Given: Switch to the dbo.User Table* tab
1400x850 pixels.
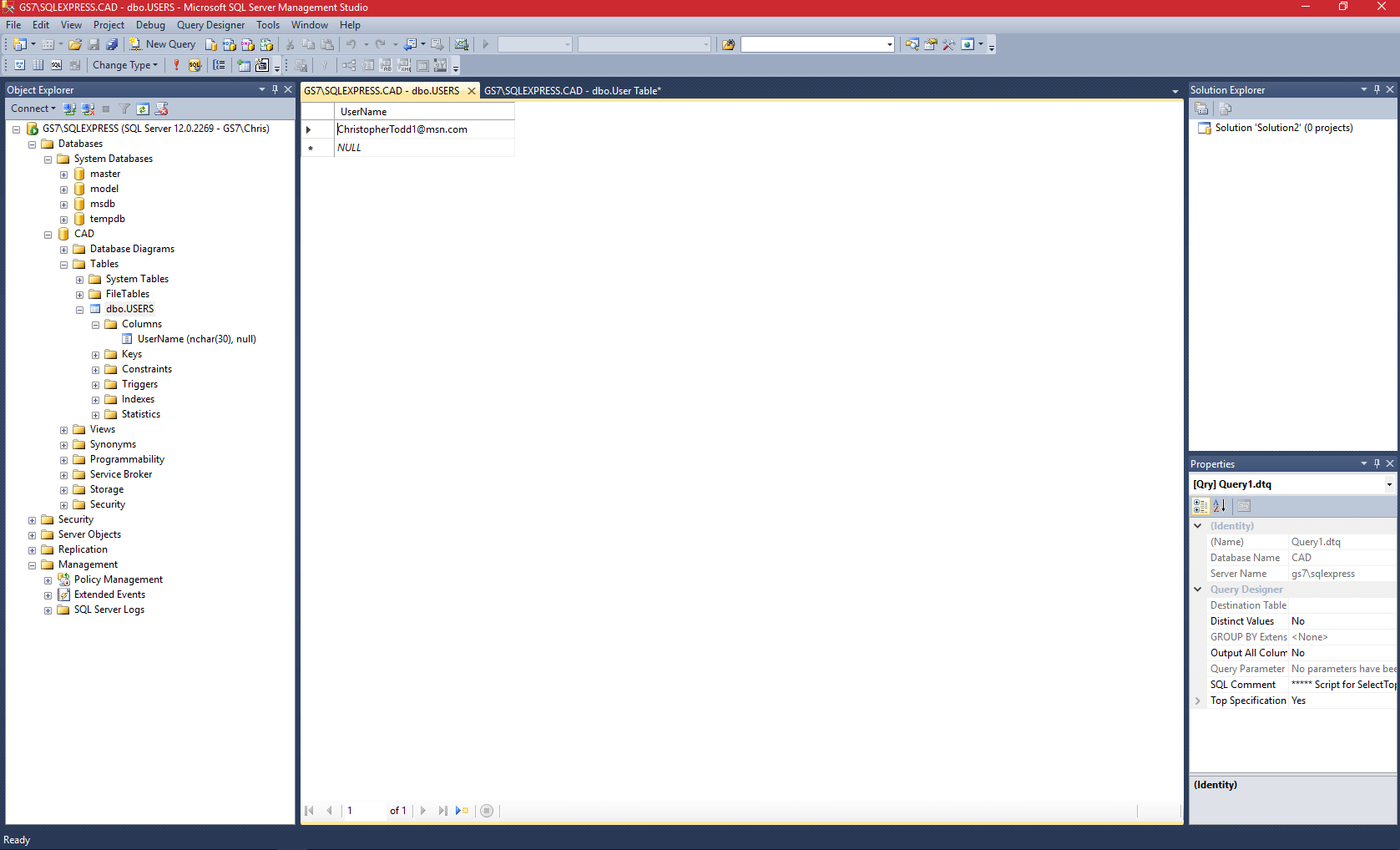Looking at the screenshot, I should (x=572, y=91).
